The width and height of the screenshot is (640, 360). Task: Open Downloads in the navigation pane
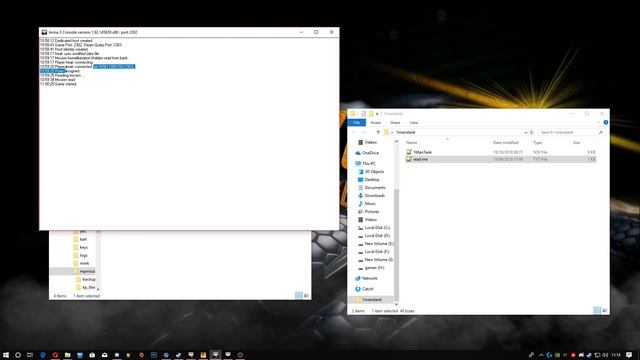click(375, 196)
